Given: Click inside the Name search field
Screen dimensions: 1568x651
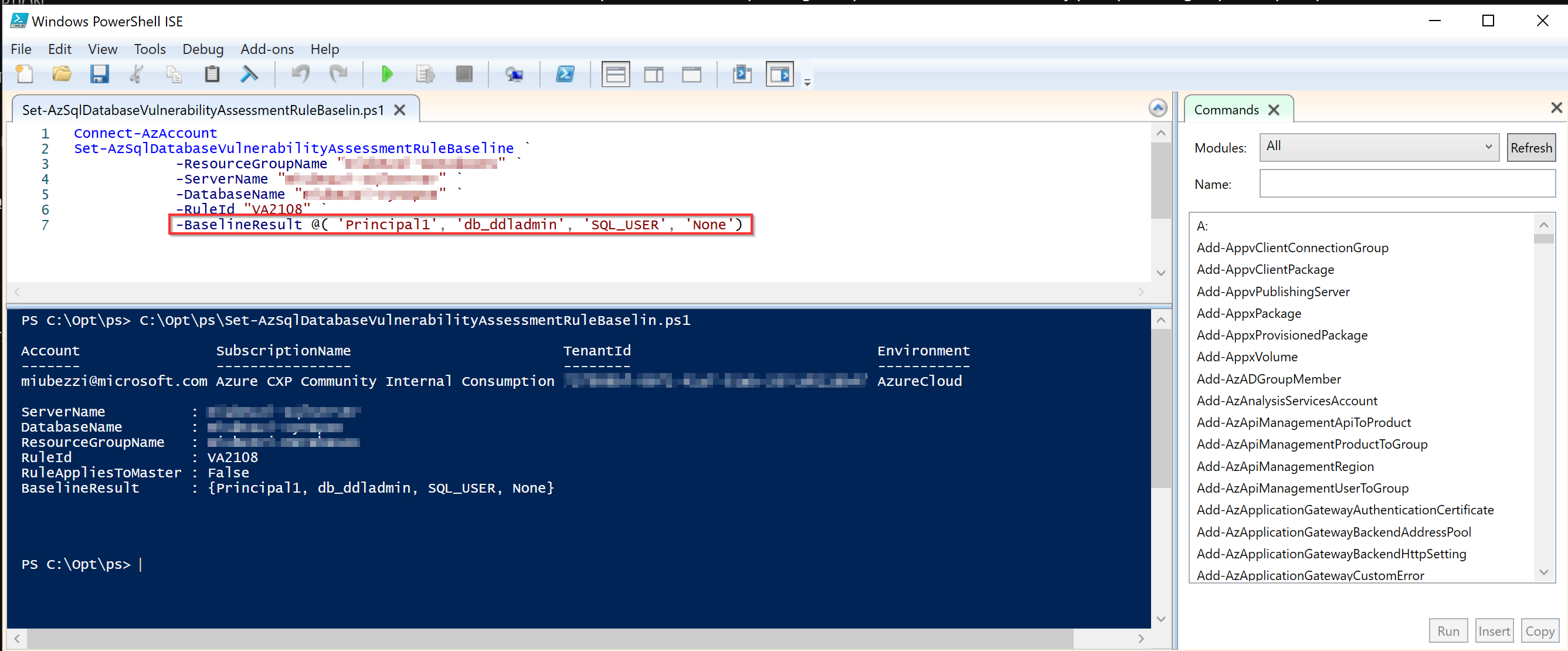Looking at the screenshot, I should (1408, 184).
